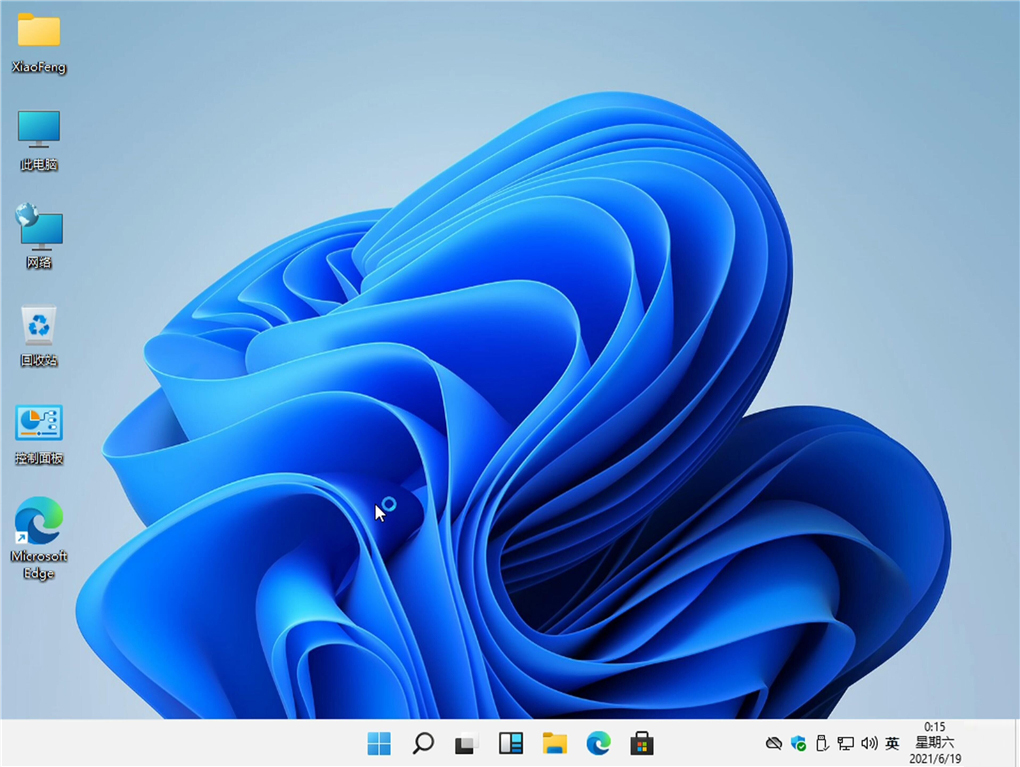Open the safely remove hardware tray icon

822,743
